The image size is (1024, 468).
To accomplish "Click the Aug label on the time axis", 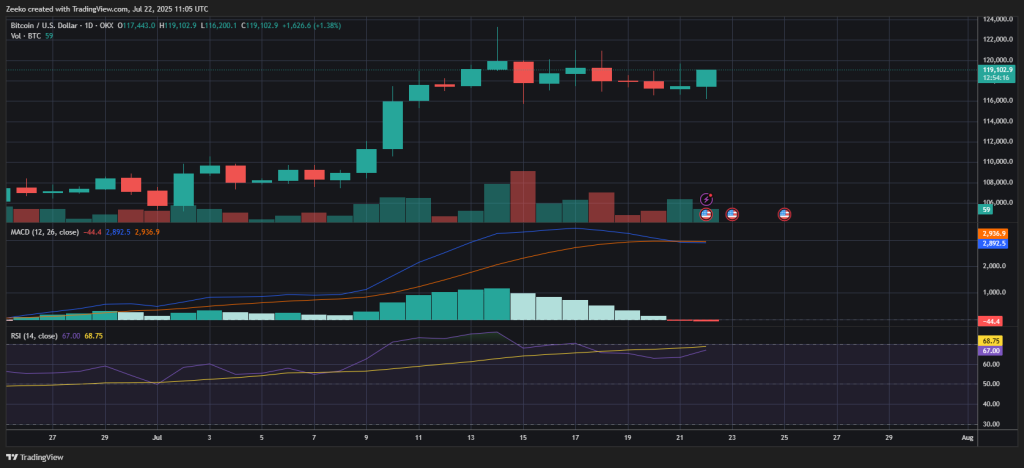I will click(966, 438).
